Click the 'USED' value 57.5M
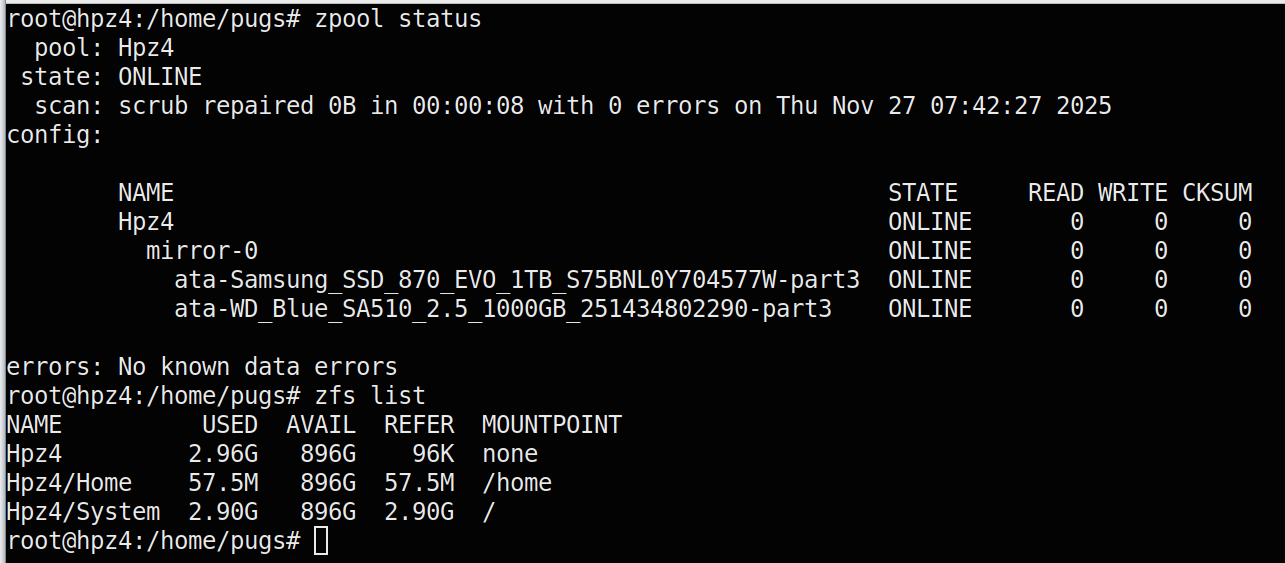The height and width of the screenshot is (563, 1285). click(223, 483)
